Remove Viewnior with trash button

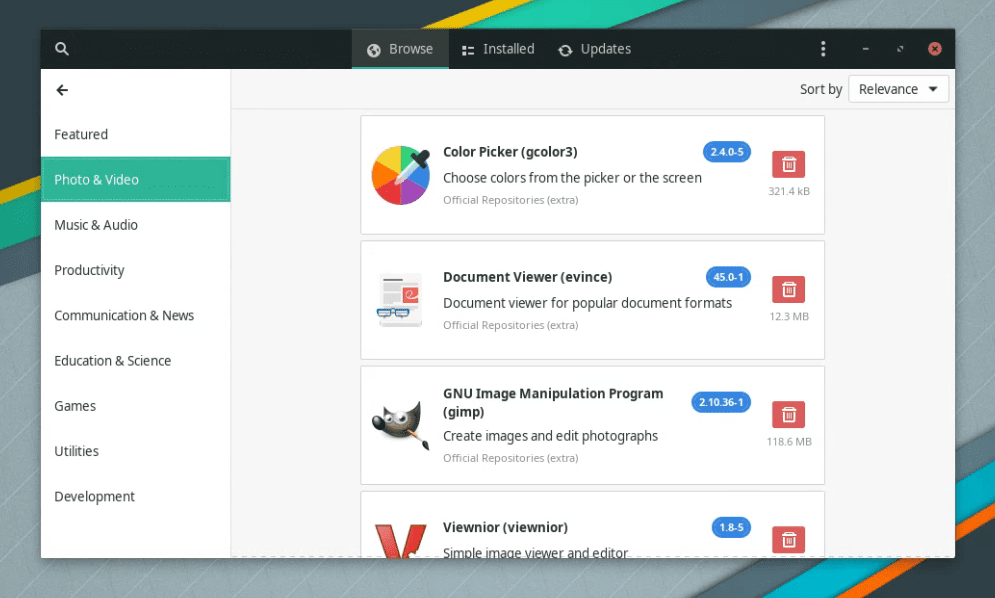pyautogui.click(x=788, y=540)
